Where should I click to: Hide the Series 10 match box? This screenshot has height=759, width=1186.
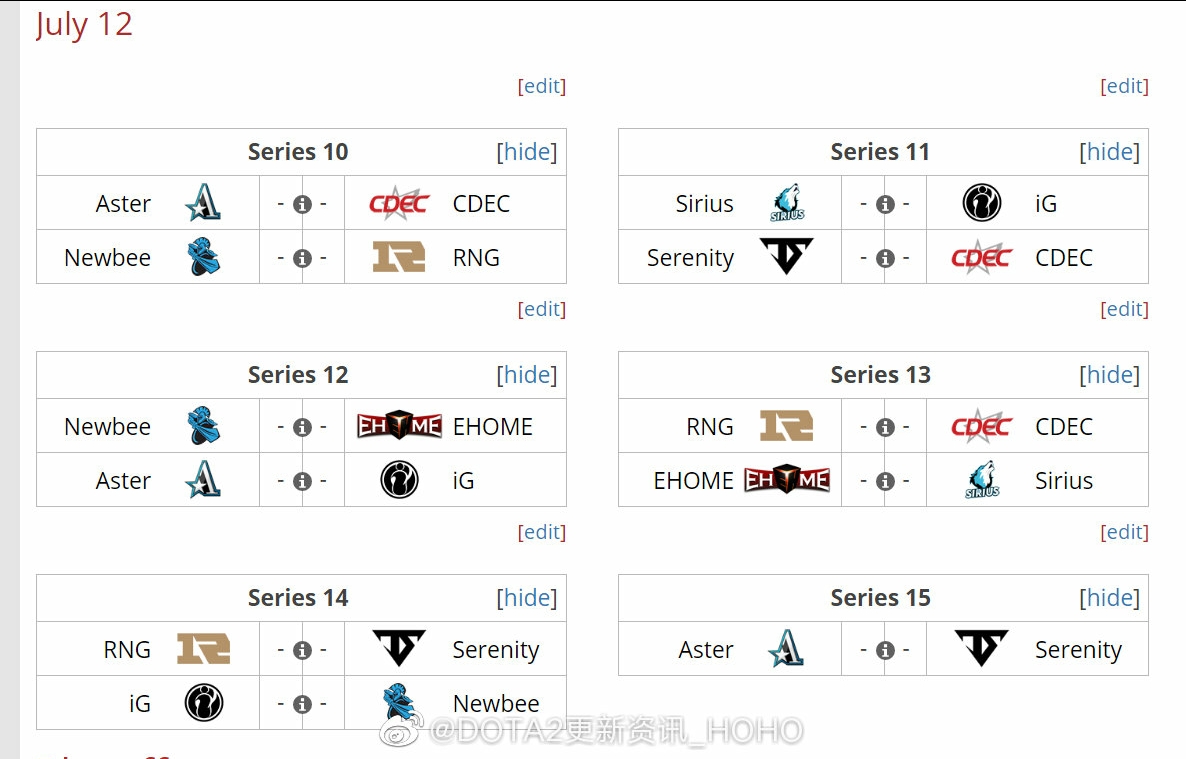(x=526, y=151)
